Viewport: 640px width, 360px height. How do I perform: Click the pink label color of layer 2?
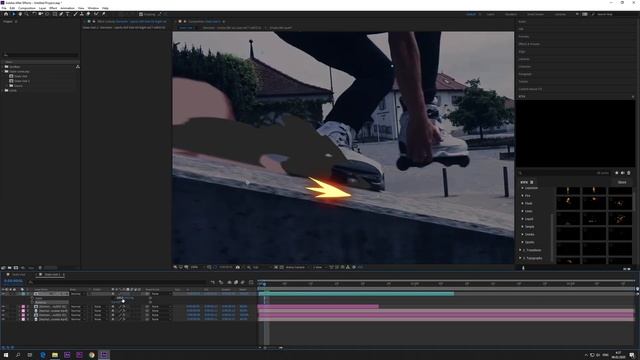point(23,307)
